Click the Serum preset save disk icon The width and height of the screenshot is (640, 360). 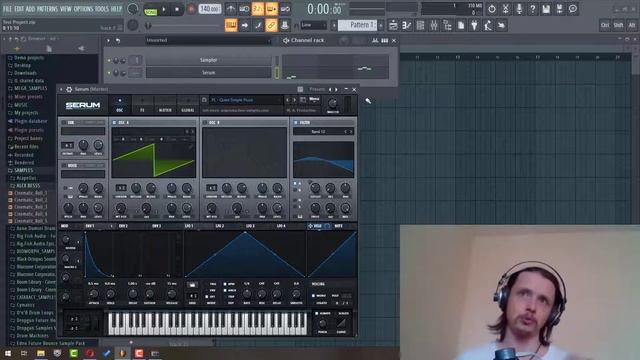(204, 100)
